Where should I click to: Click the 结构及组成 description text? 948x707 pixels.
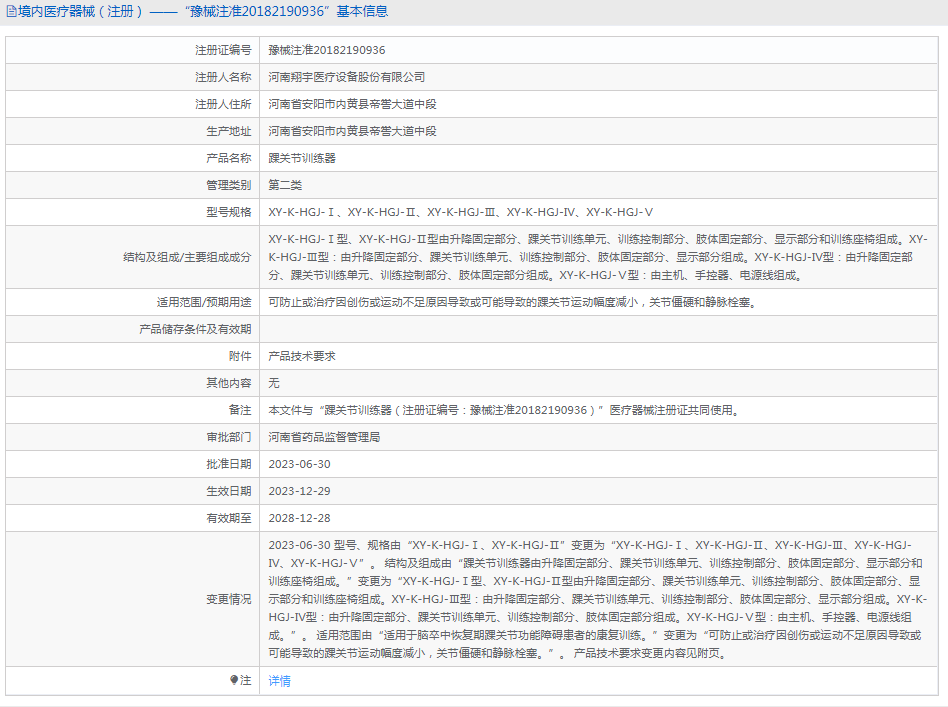tap(597, 257)
